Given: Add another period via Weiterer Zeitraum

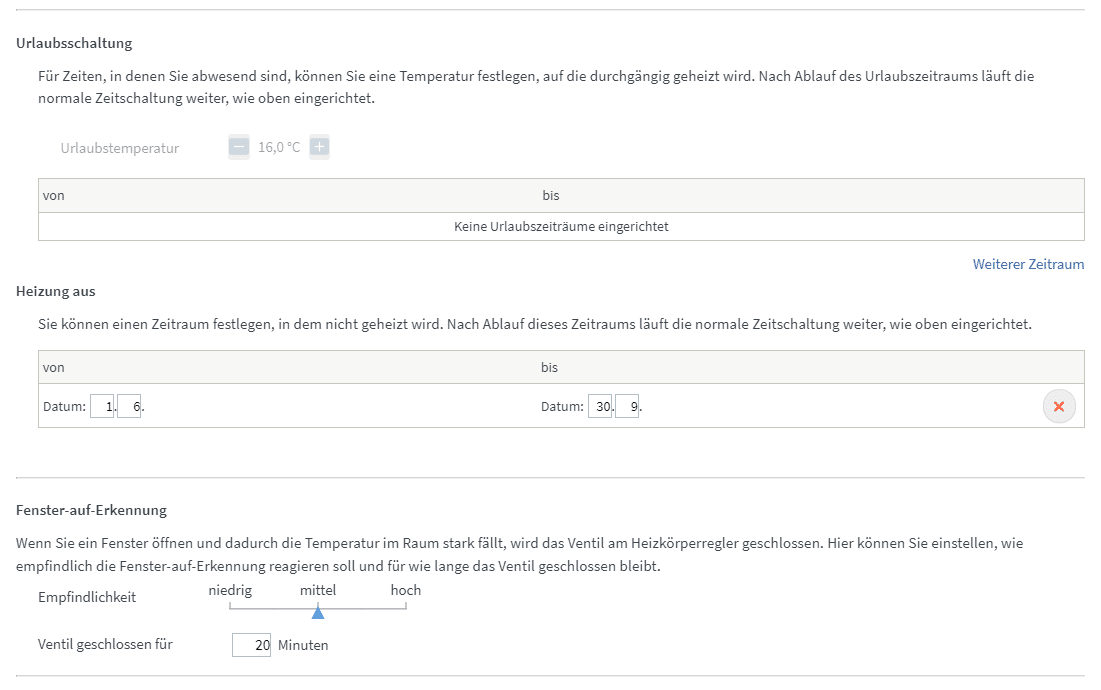Looking at the screenshot, I should (1028, 265).
